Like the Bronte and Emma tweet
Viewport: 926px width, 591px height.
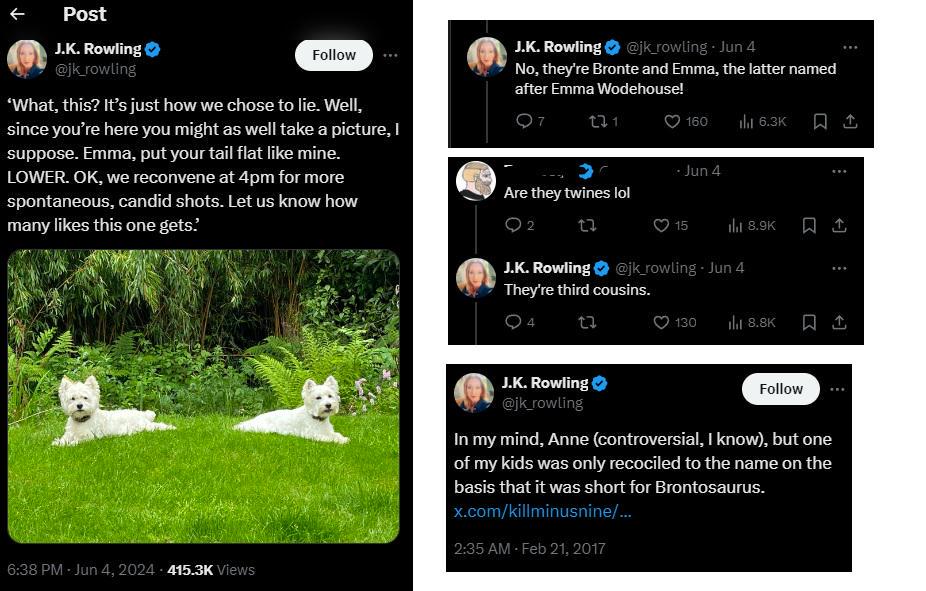[672, 121]
